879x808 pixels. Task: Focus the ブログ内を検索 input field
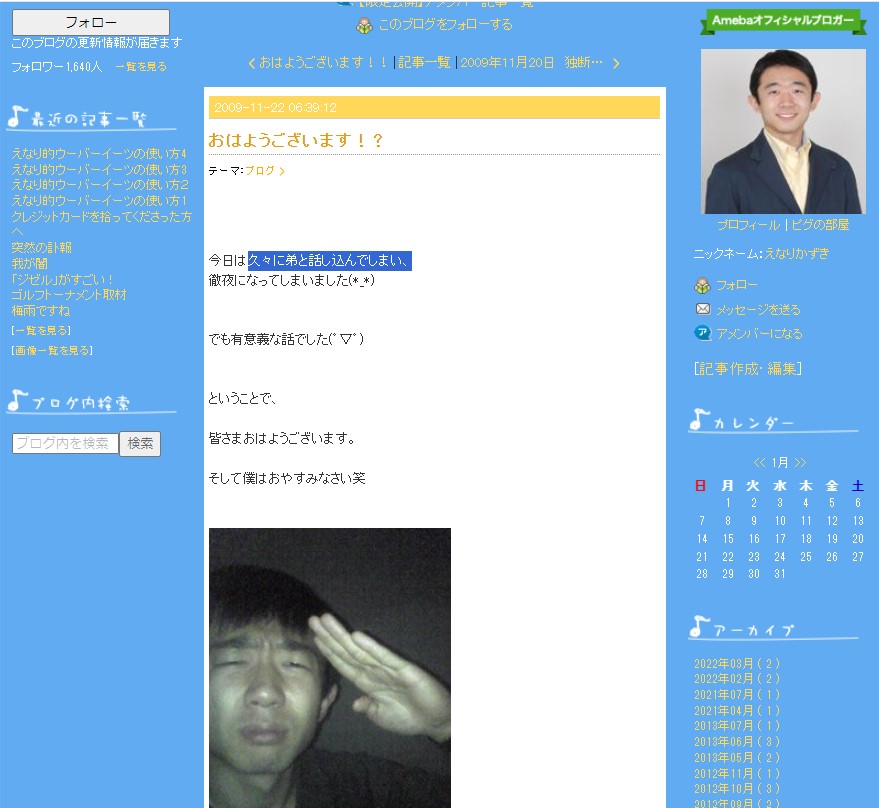tap(65, 443)
